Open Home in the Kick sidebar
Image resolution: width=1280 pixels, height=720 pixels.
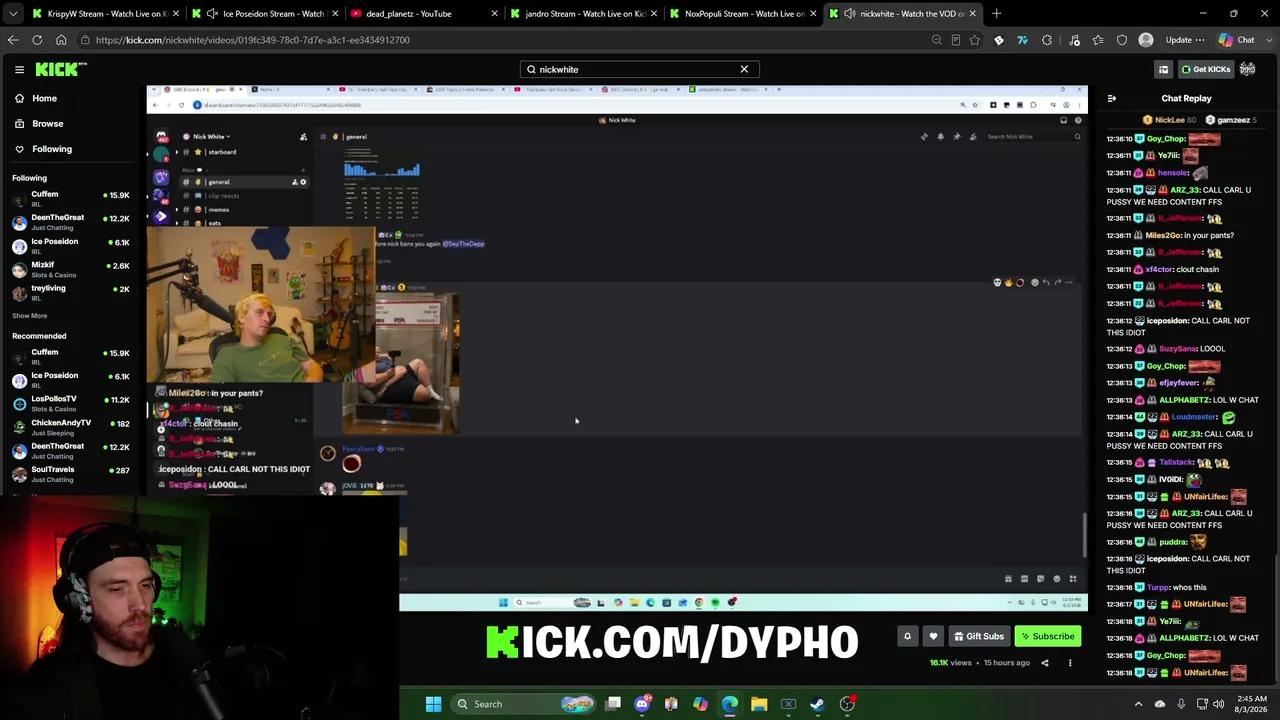click(x=44, y=98)
